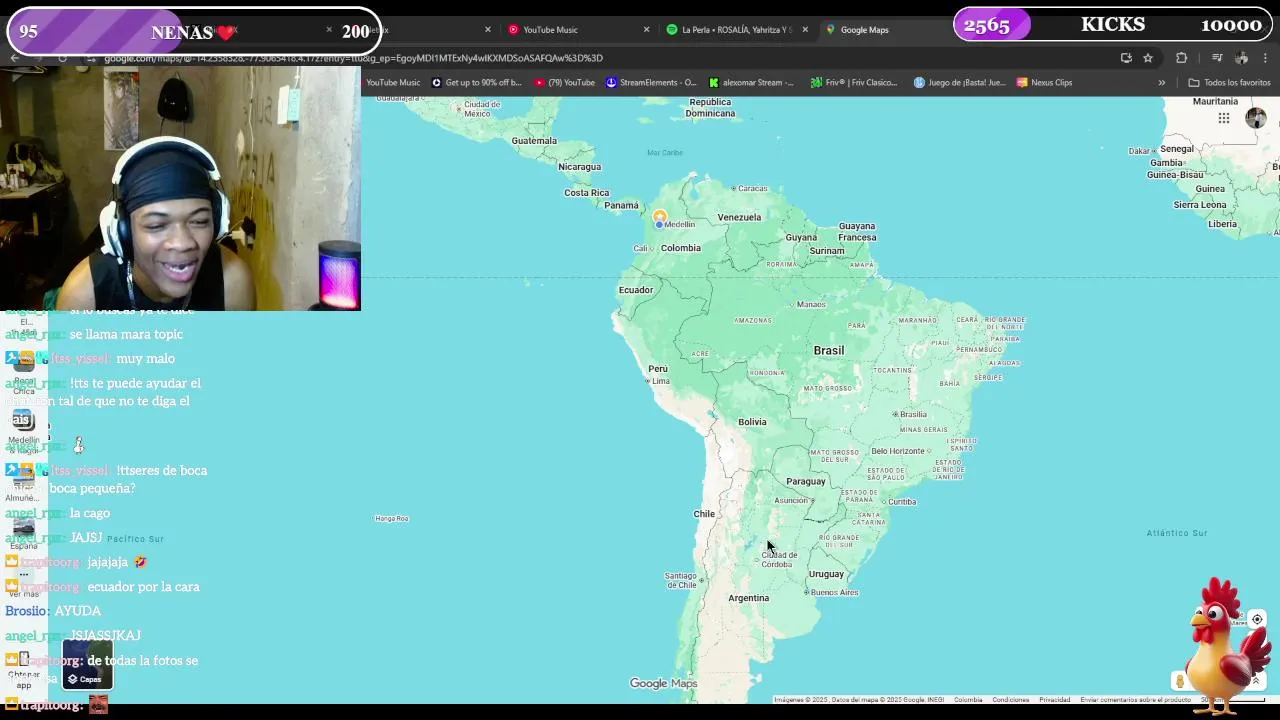Click the Guayana Francesa label

click(857, 232)
